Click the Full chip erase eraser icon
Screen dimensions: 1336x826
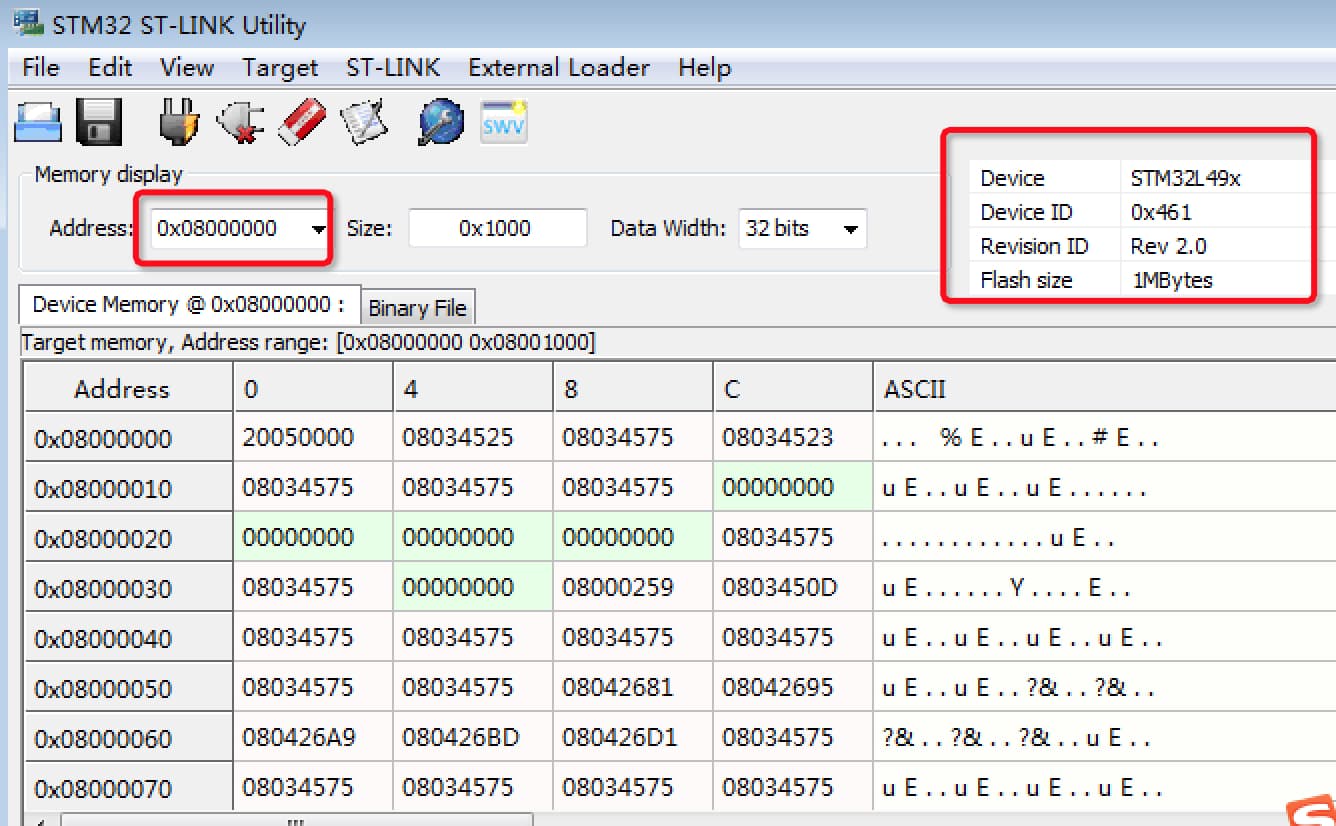pos(301,122)
